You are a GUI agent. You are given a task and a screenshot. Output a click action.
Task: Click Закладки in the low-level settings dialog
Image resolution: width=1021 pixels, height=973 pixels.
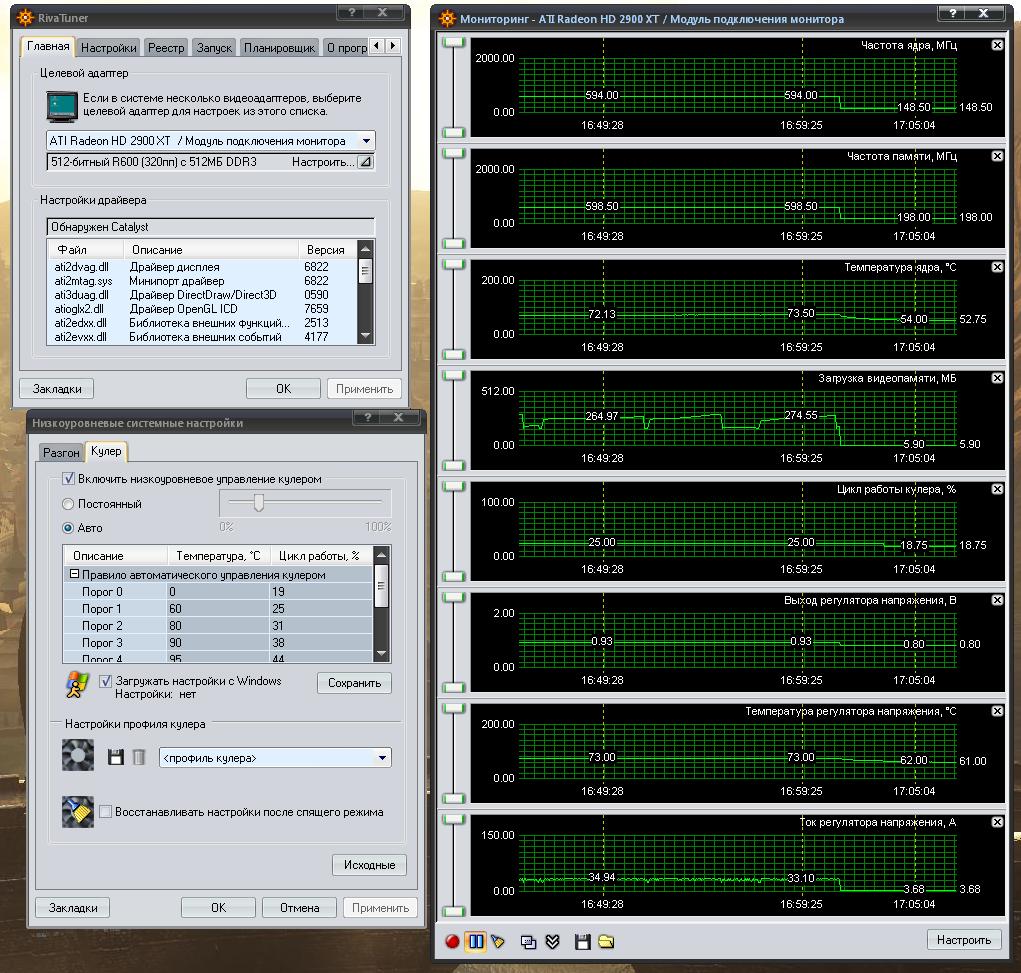[73, 908]
